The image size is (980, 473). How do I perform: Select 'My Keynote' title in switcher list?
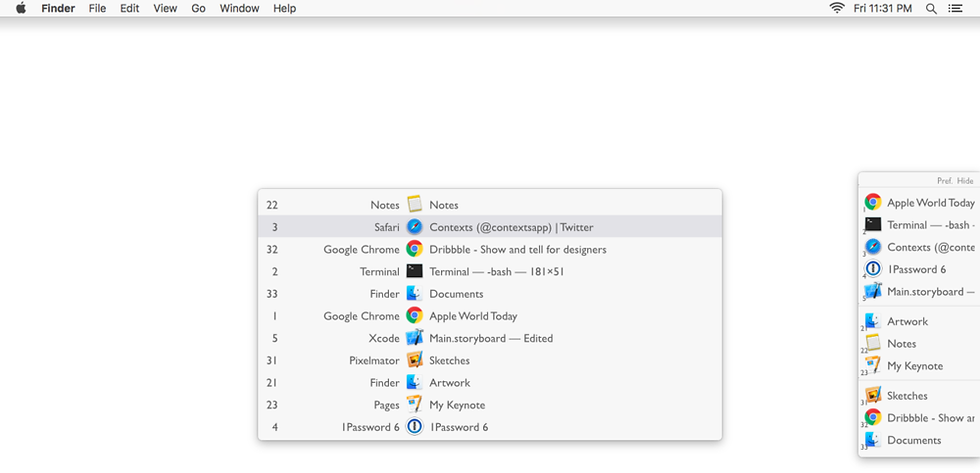(457, 405)
